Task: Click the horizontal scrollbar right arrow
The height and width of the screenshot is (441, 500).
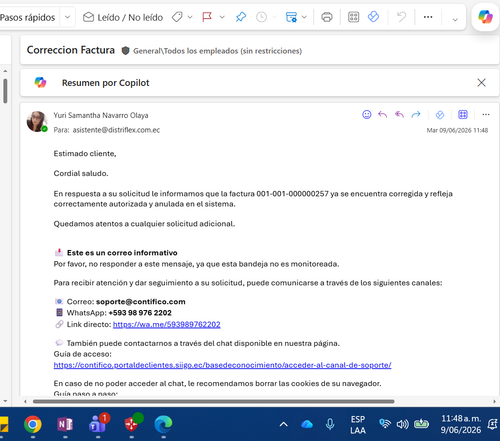Action: [x=494, y=401]
